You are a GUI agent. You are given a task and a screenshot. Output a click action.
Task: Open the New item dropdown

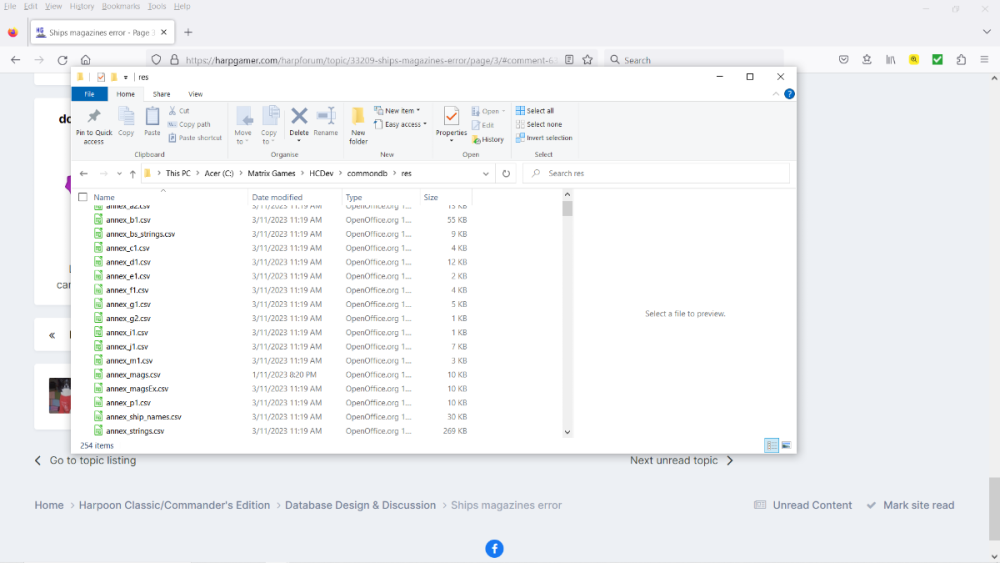pyautogui.click(x=397, y=110)
